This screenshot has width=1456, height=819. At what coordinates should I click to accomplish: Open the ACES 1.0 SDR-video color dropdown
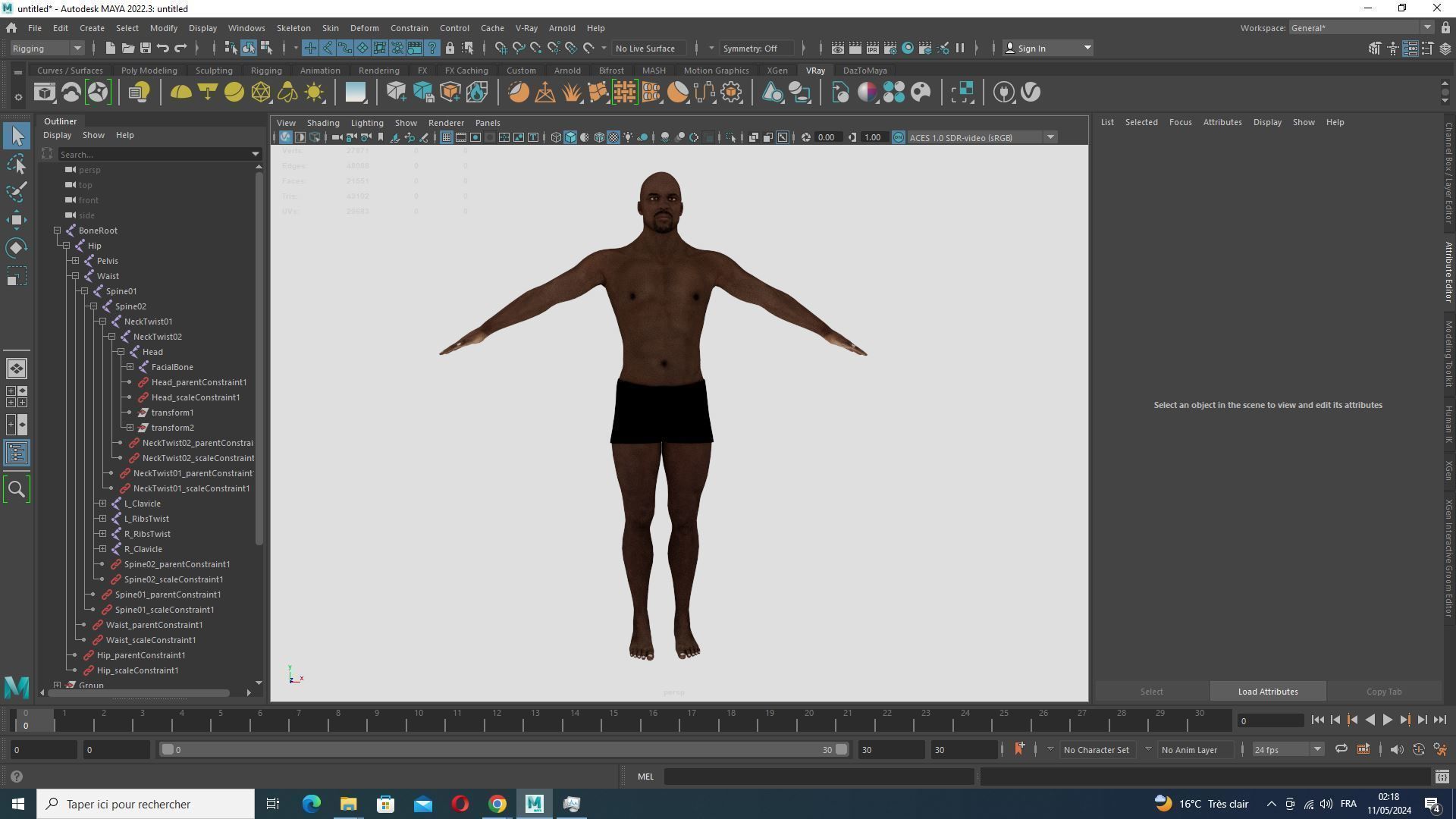(x=982, y=137)
